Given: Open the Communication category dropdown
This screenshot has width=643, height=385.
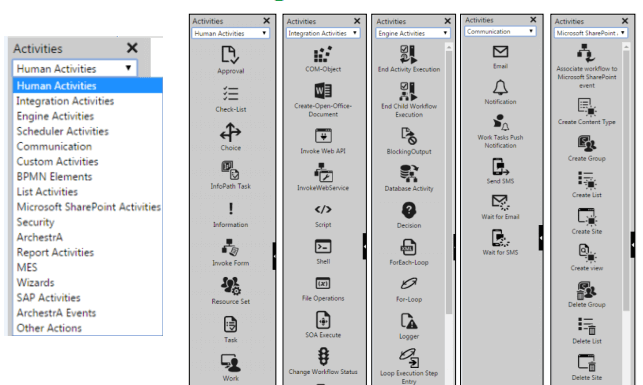Looking at the screenshot, I should click(x=500, y=31).
